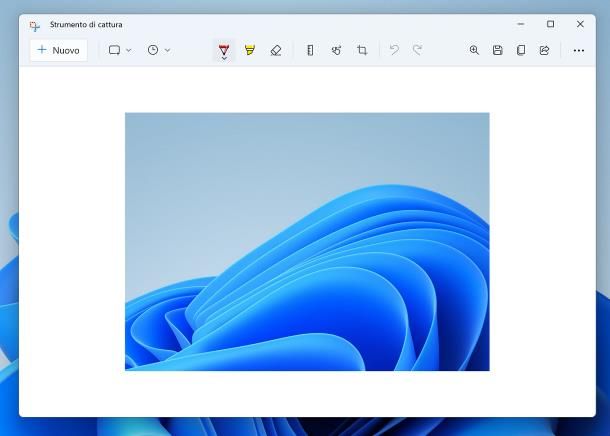
Task: Open the zoom magnifier control
Action: click(x=474, y=50)
